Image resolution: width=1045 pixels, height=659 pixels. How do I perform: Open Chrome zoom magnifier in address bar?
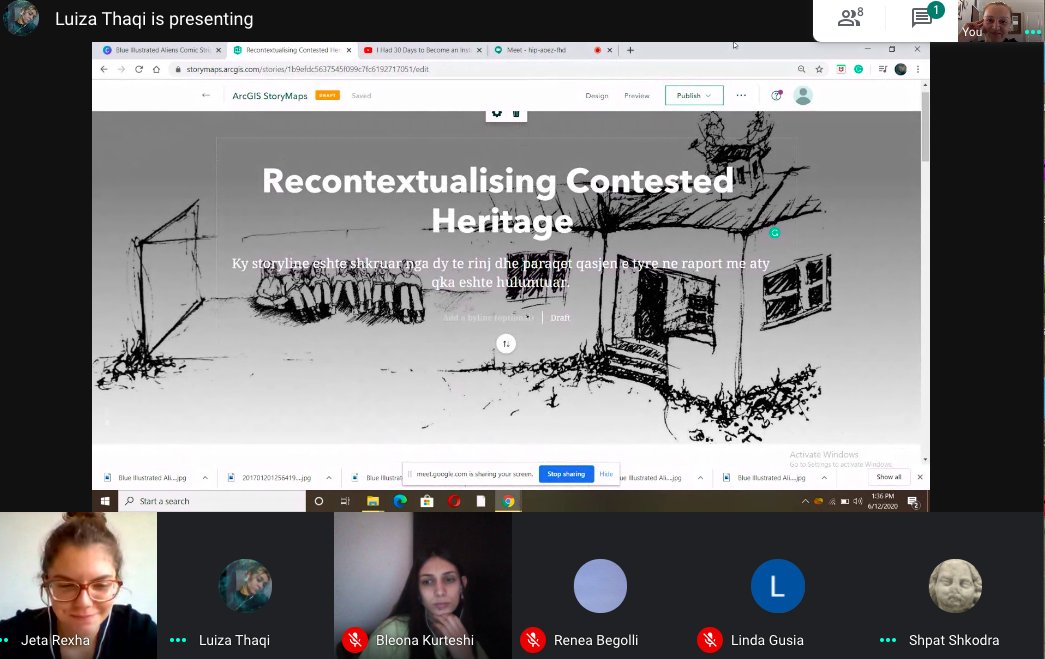coord(801,69)
